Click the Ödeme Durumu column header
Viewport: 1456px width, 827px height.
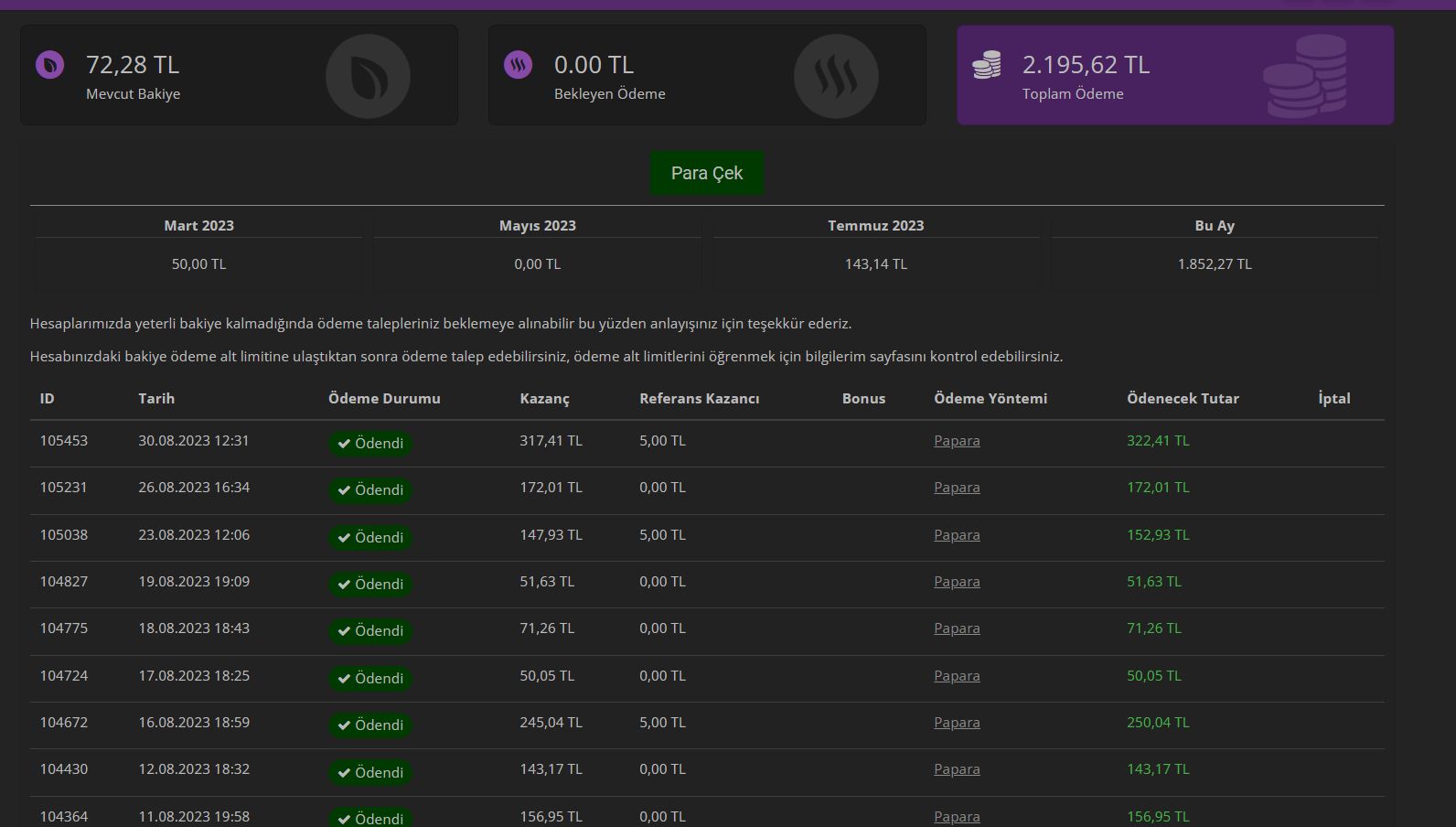[x=384, y=399]
